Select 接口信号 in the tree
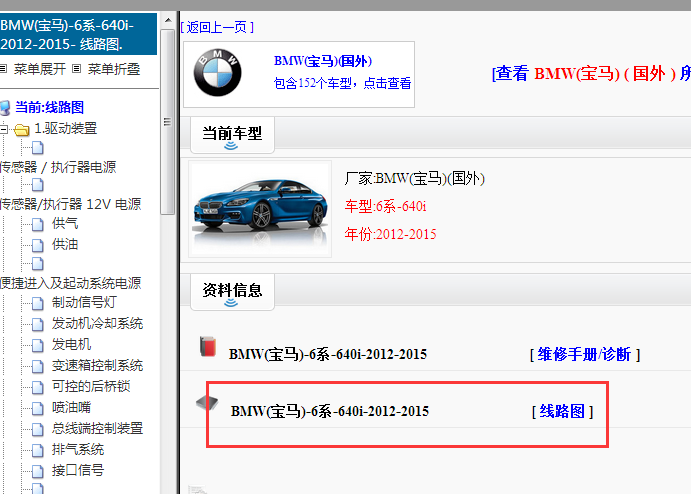The image size is (691, 494). pos(78,470)
